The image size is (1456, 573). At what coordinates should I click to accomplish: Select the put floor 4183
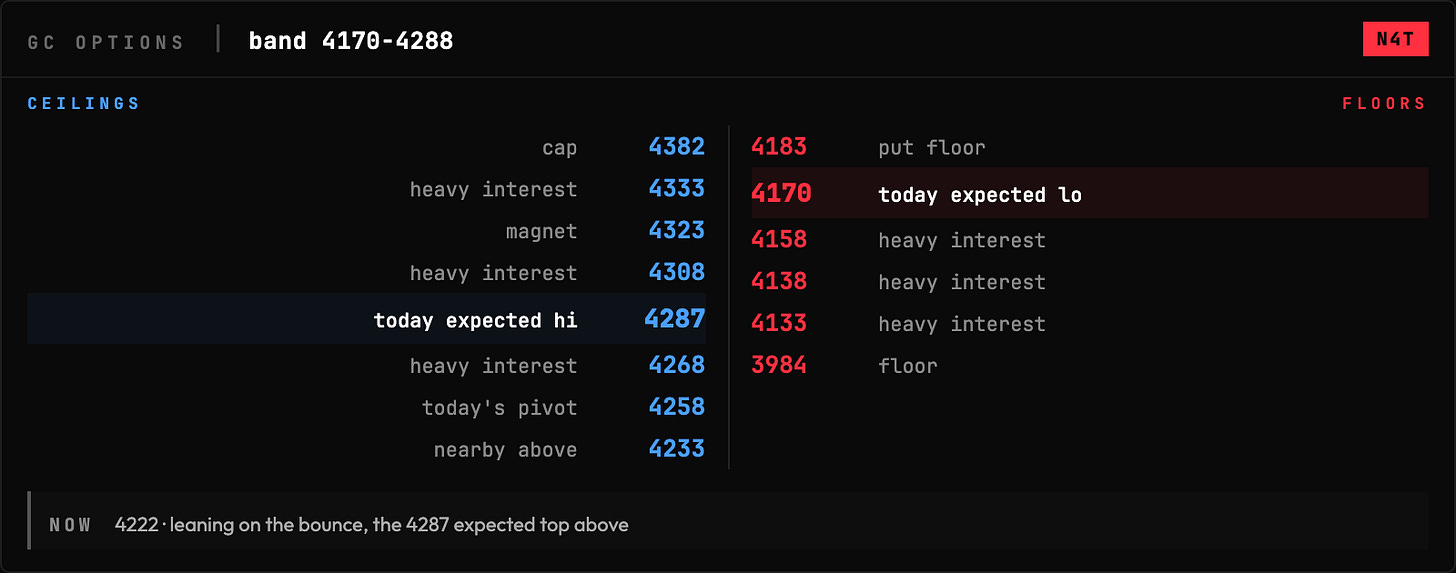coord(1090,147)
